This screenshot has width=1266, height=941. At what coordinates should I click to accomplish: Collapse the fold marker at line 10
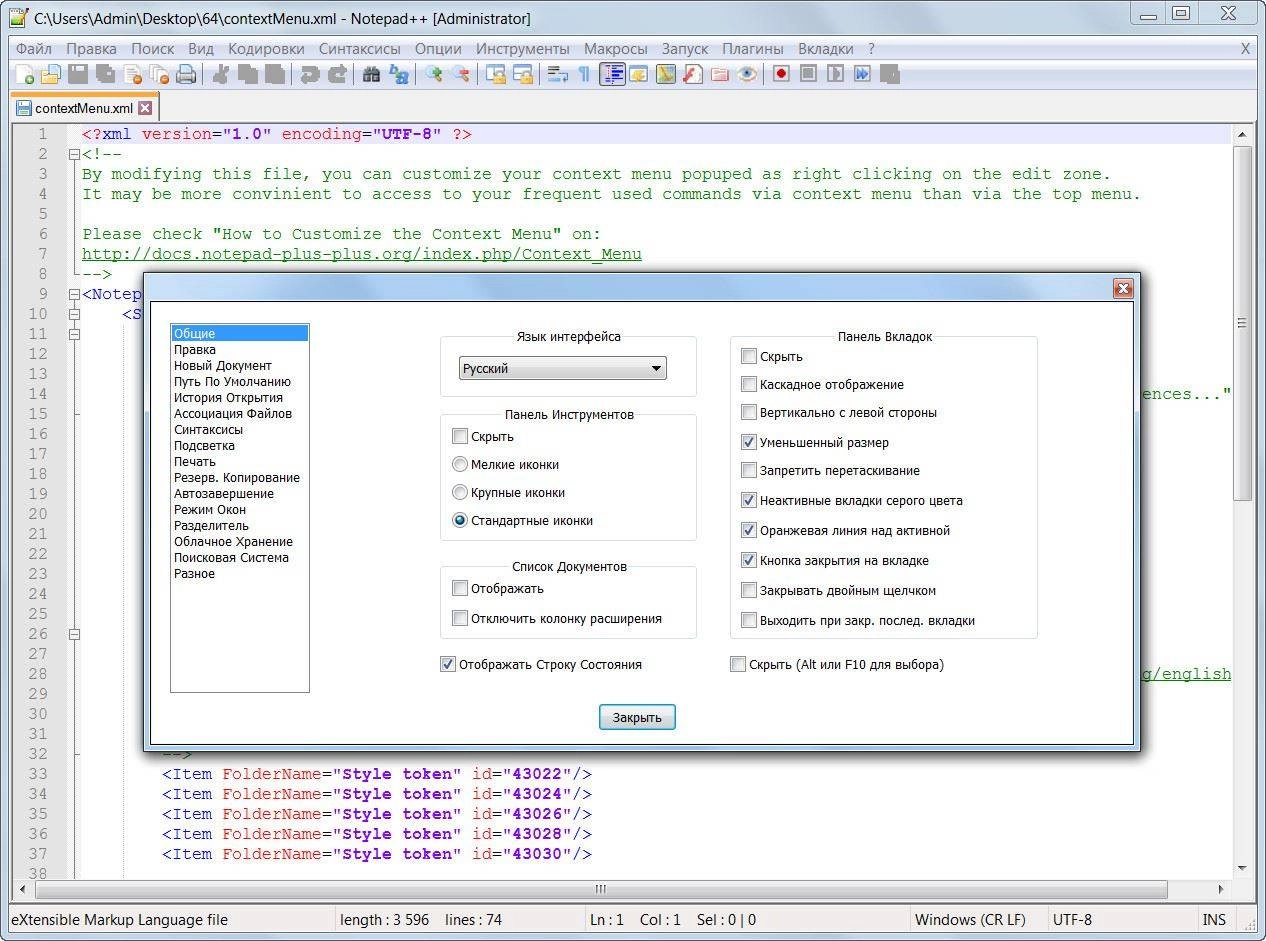[x=74, y=314]
